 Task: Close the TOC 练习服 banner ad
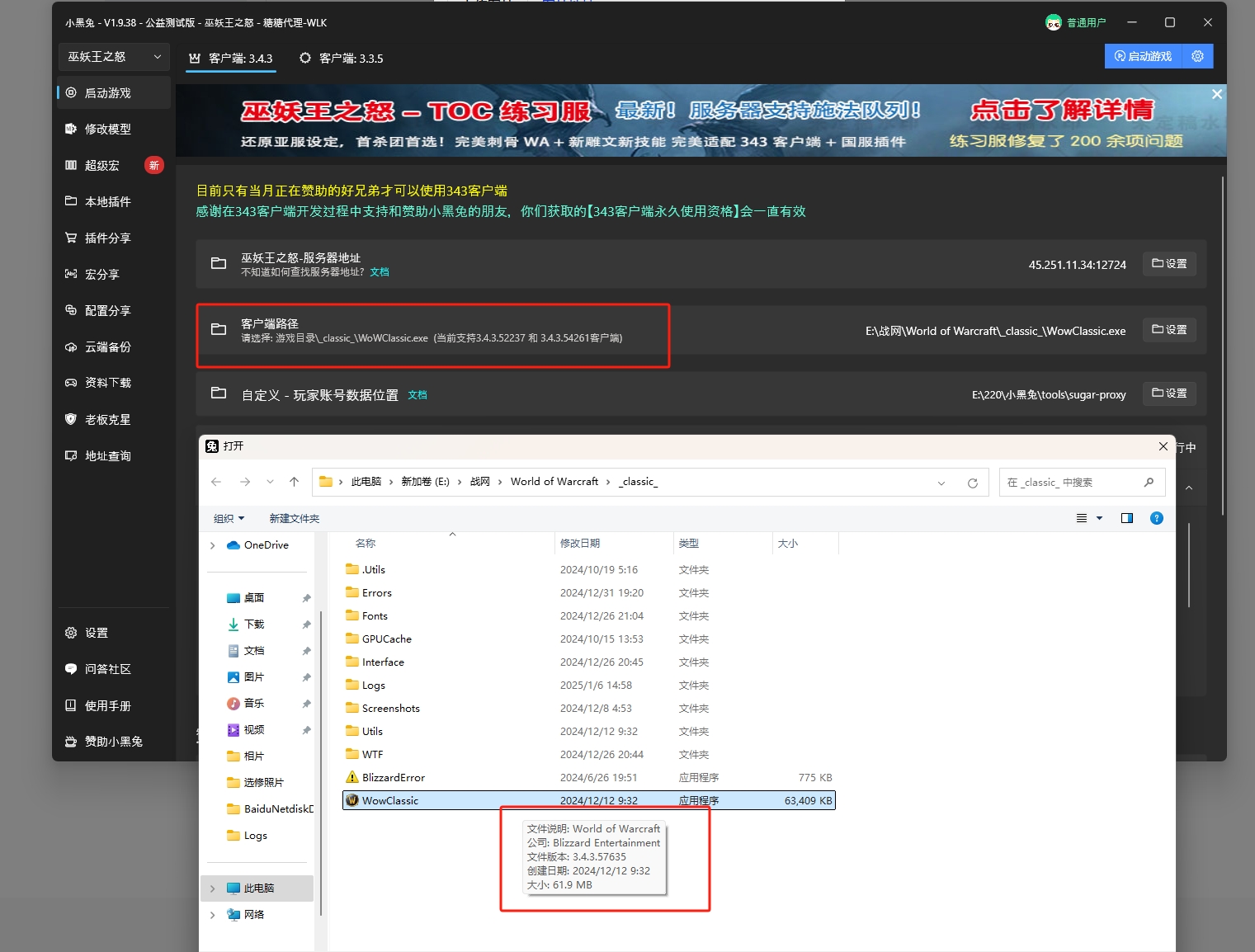1217,94
